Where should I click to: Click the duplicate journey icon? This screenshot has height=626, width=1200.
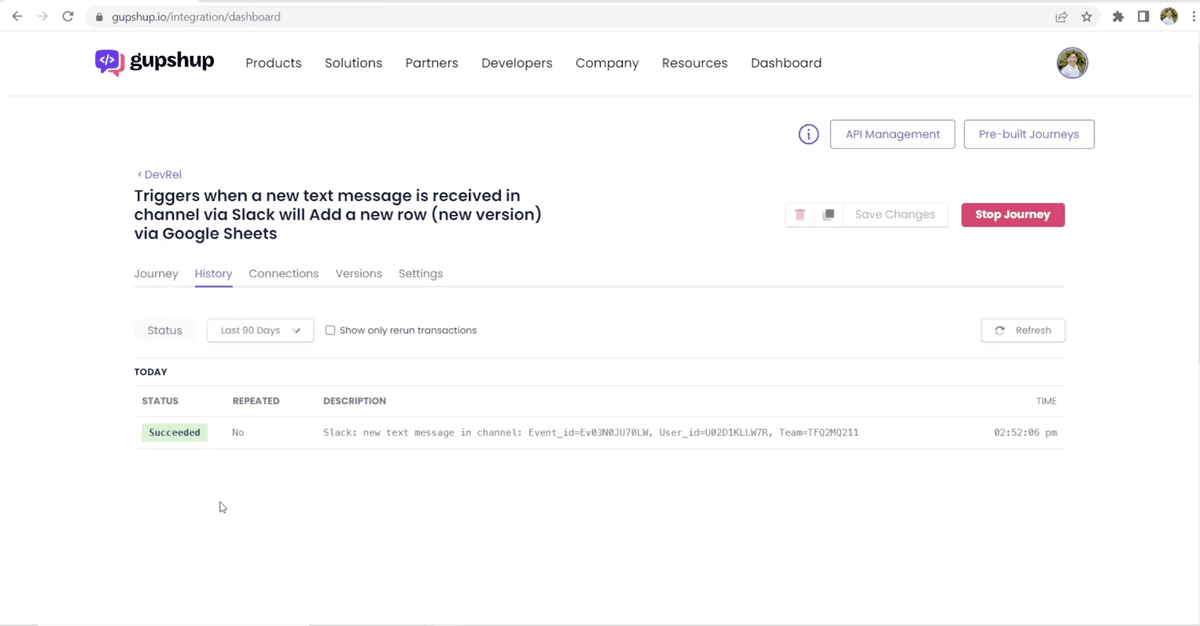tap(828, 215)
